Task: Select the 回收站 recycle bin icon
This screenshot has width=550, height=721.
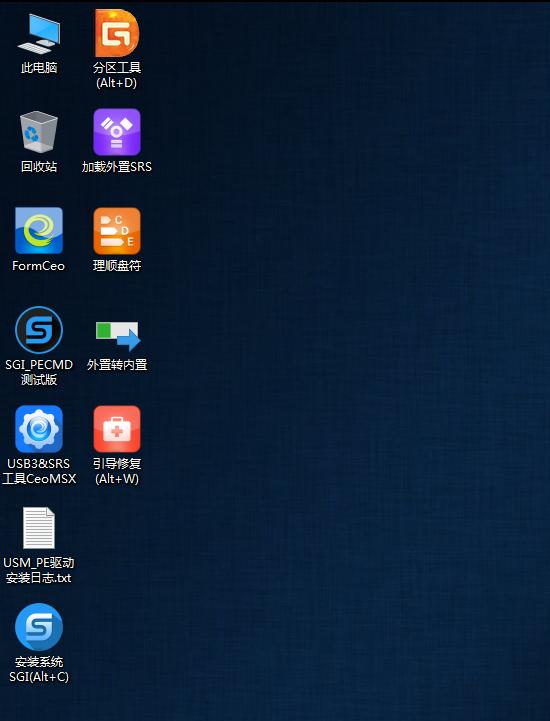Action: [x=39, y=132]
